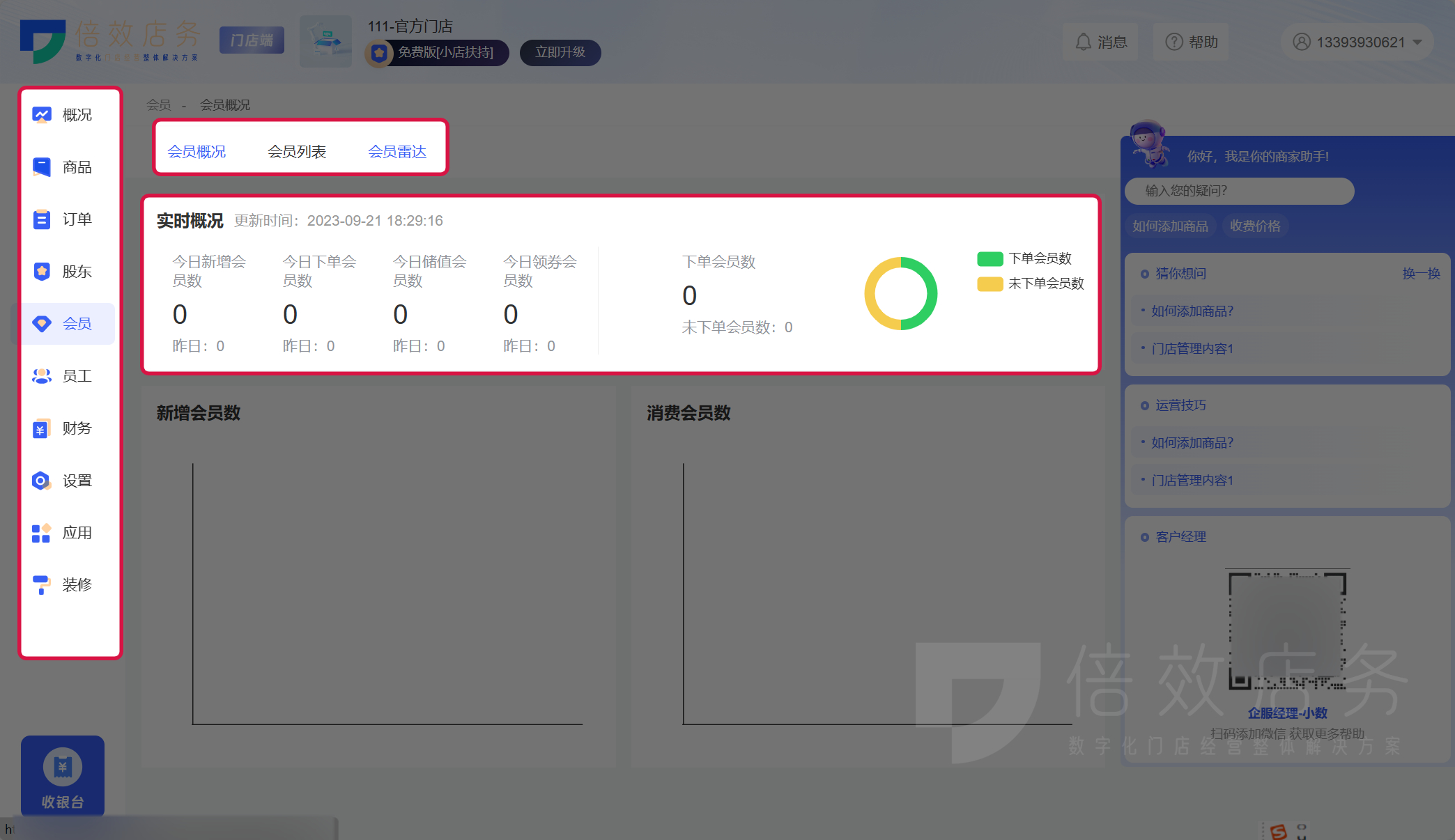
Task: Open the 消息 (Messages) notification panel
Action: pyautogui.click(x=1100, y=40)
